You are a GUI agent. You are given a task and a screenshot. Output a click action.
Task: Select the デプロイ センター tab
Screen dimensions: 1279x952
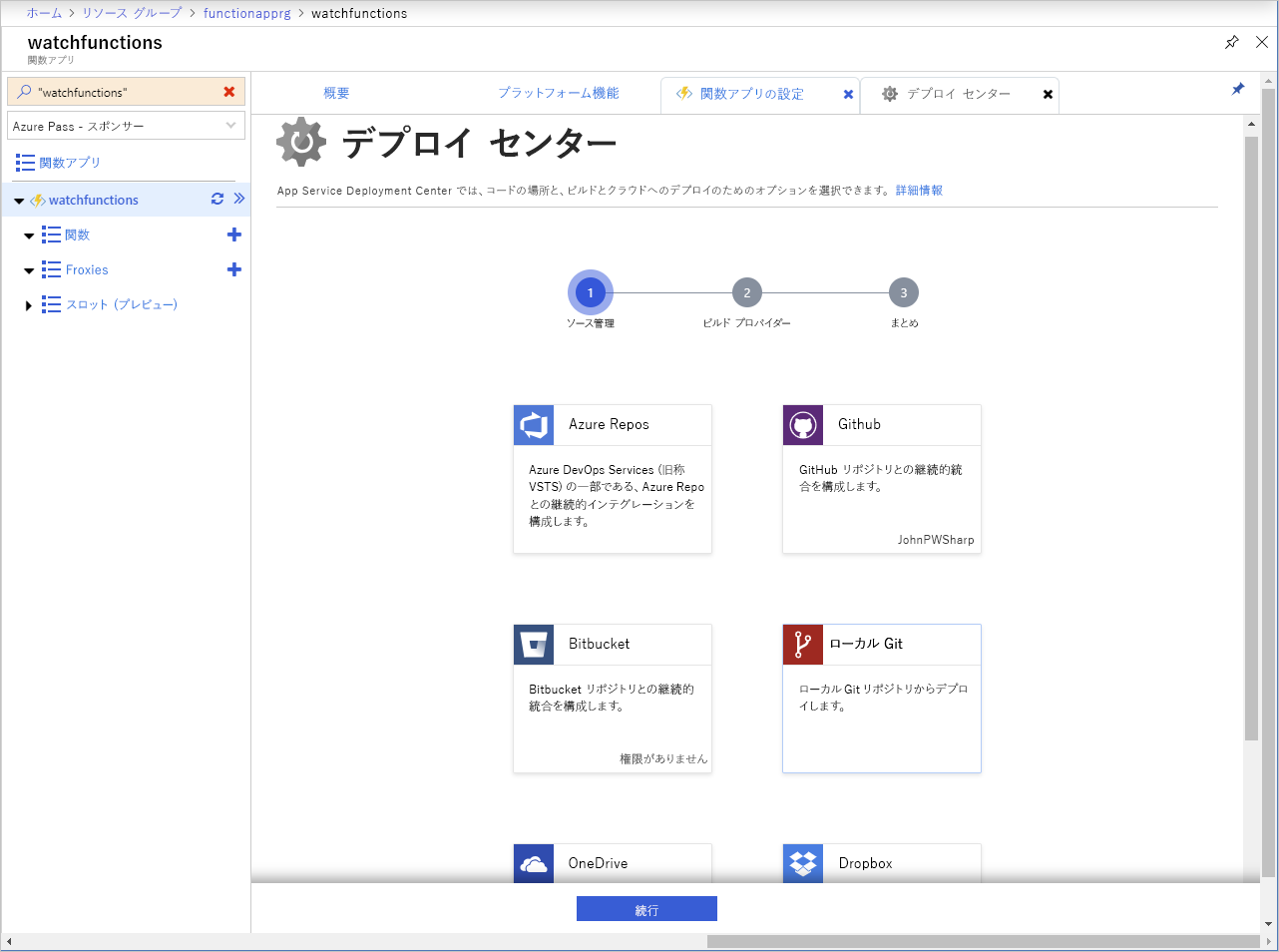coord(959,94)
